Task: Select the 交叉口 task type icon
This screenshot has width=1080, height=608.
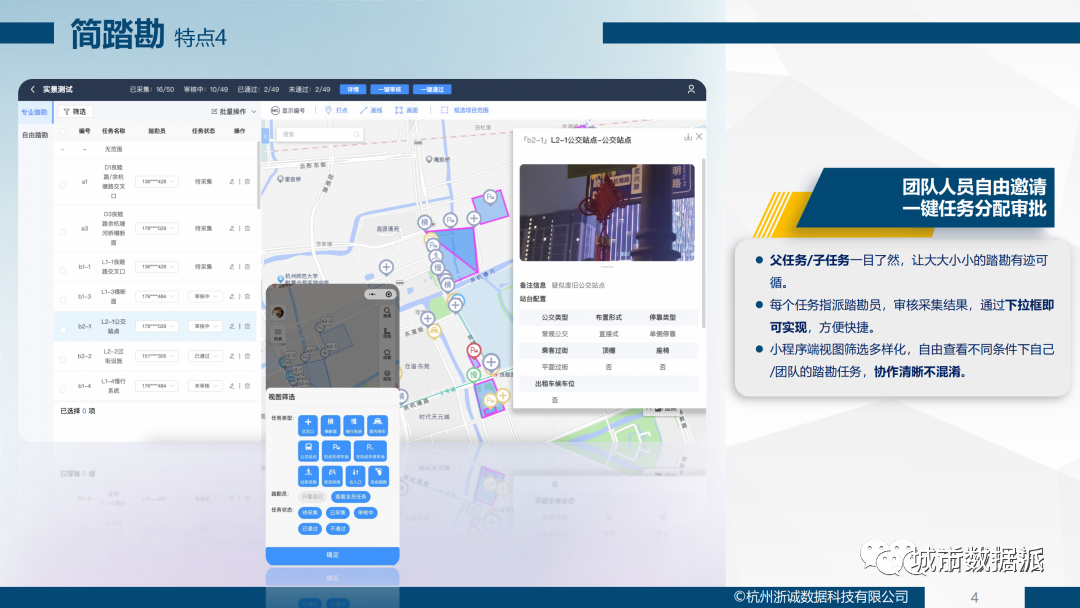Action: 309,424
